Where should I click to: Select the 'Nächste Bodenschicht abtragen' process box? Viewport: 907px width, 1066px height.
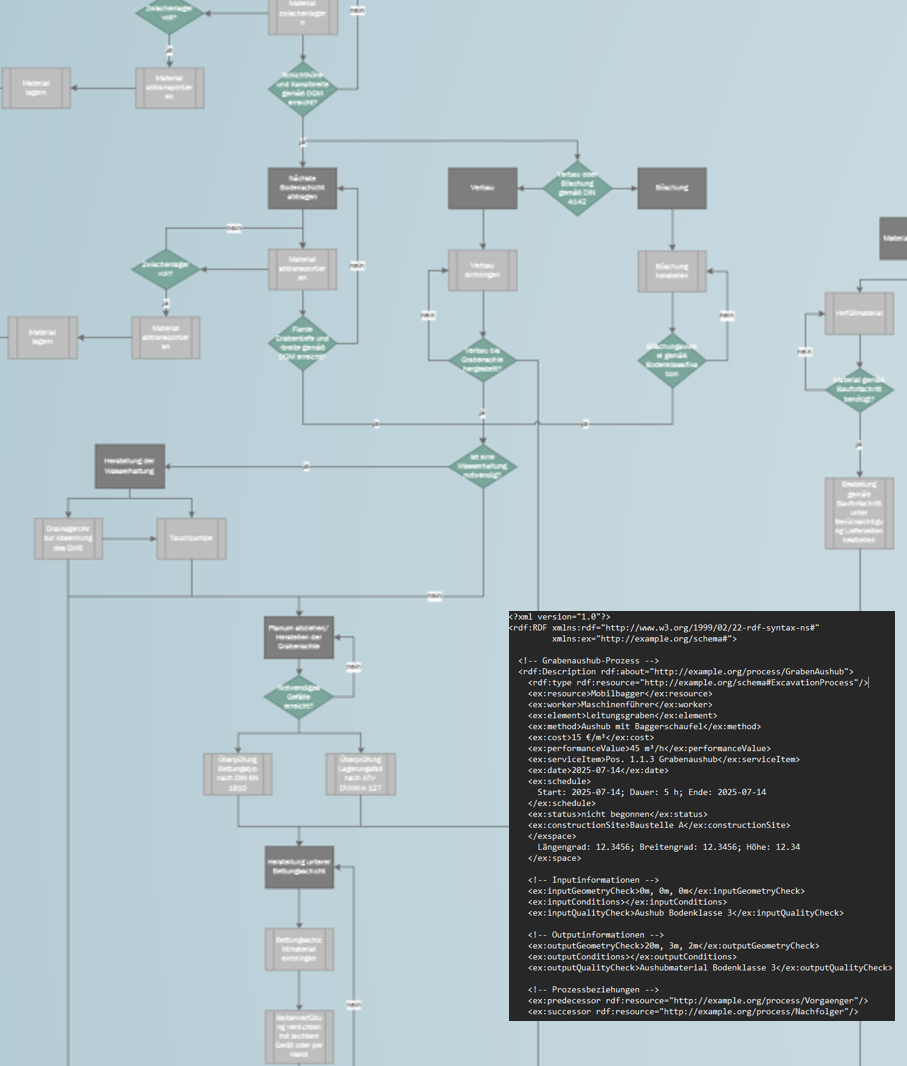pyautogui.click(x=302, y=188)
